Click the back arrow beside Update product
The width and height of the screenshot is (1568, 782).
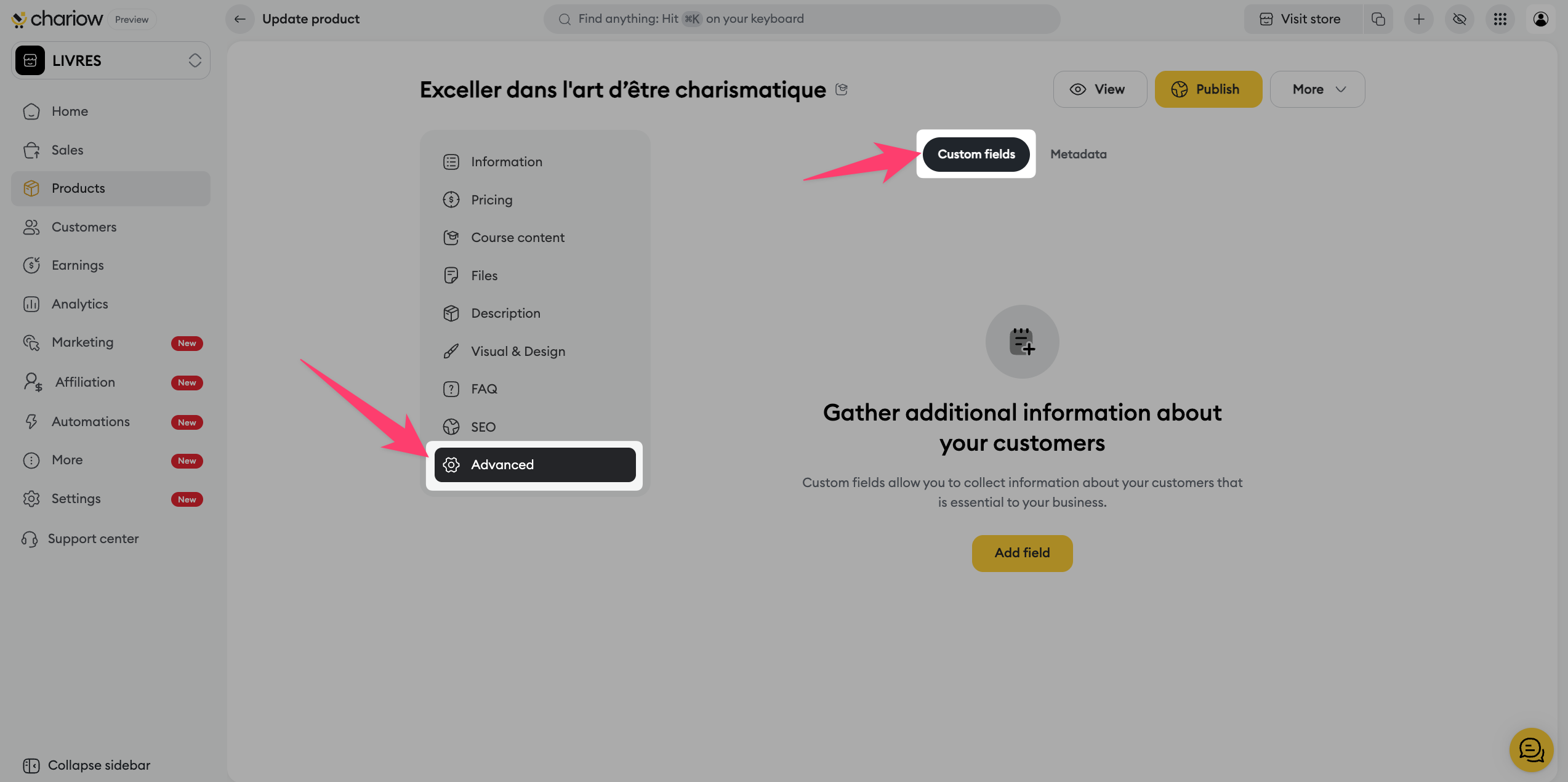pyautogui.click(x=240, y=19)
